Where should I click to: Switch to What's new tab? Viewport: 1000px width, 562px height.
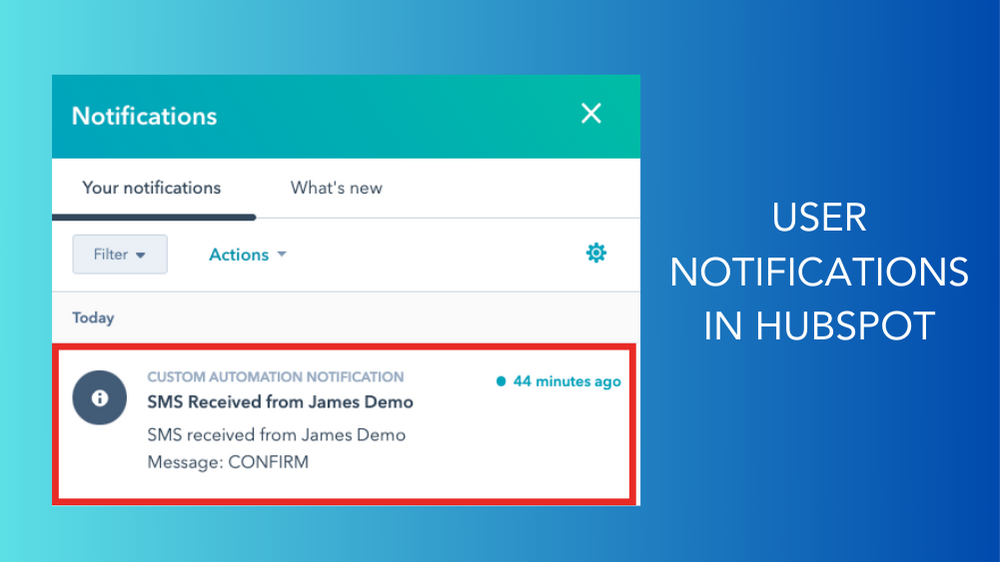(336, 188)
